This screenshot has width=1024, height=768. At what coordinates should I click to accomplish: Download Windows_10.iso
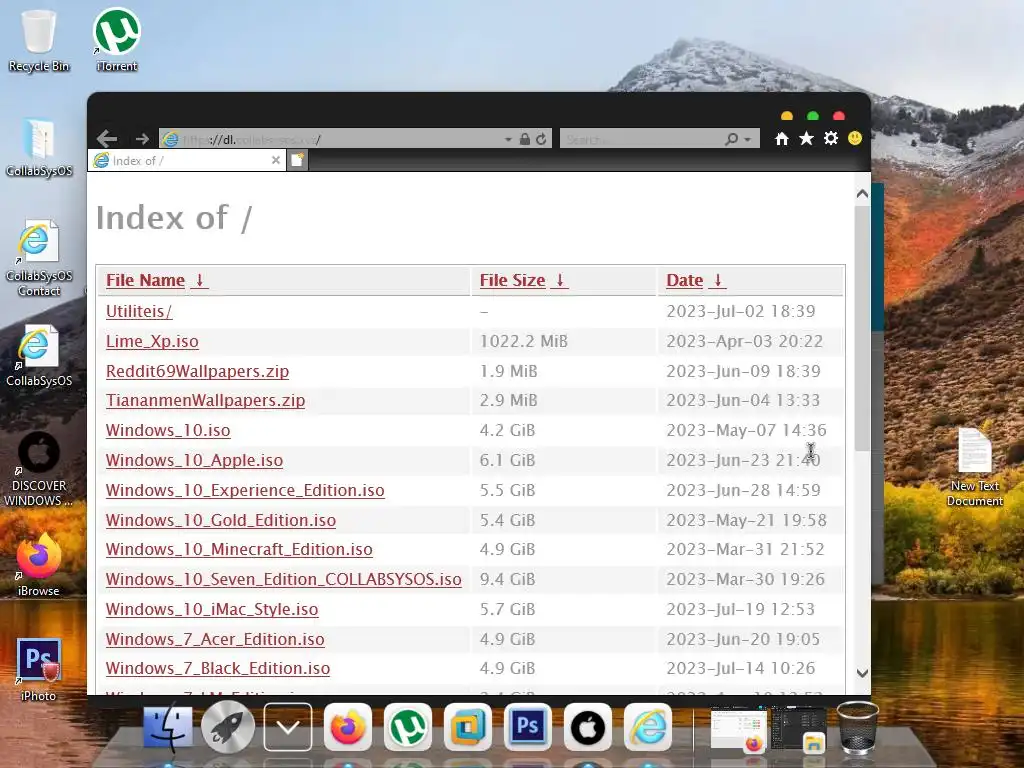pos(168,430)
